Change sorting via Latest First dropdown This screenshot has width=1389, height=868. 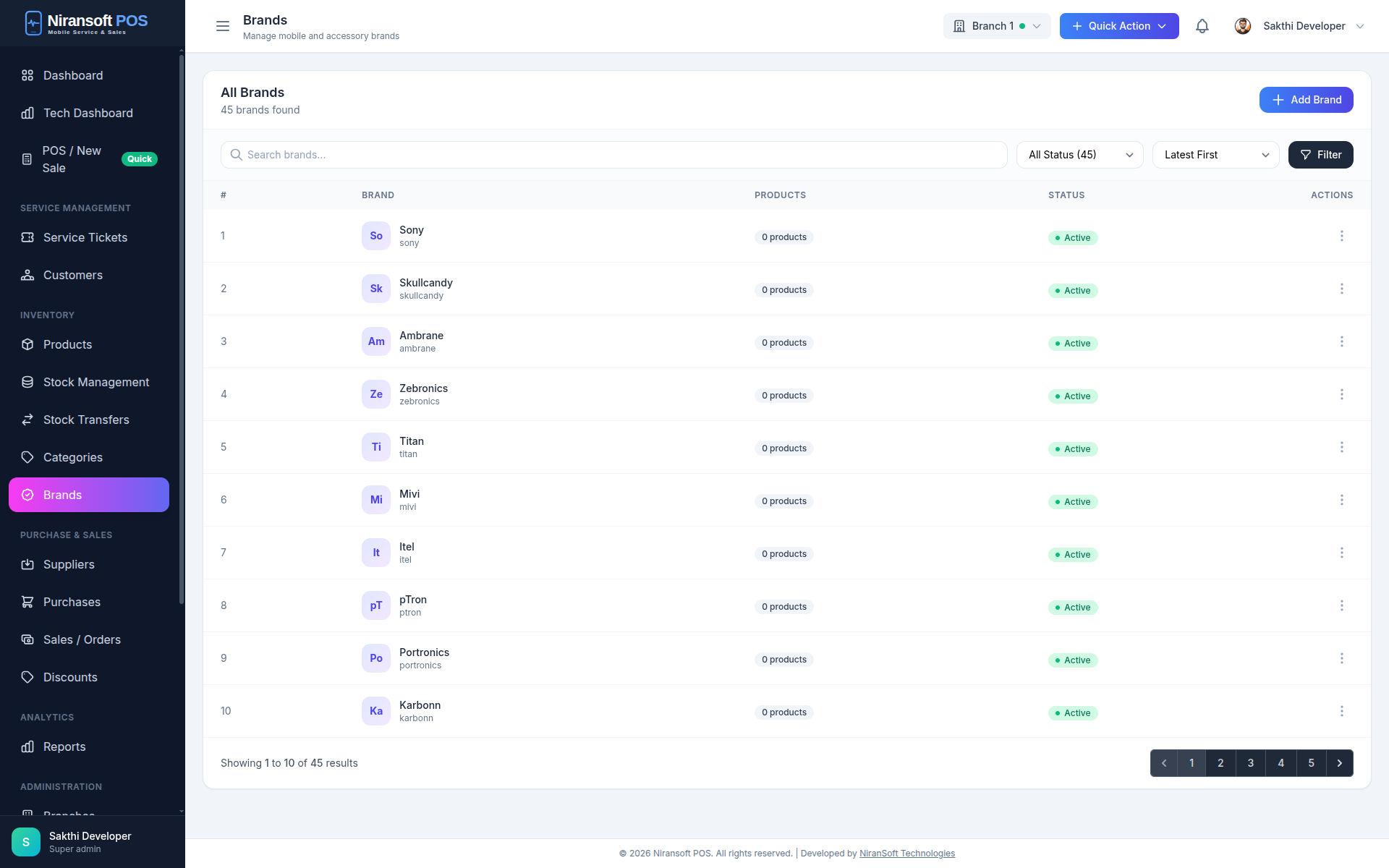point(1215,155)
